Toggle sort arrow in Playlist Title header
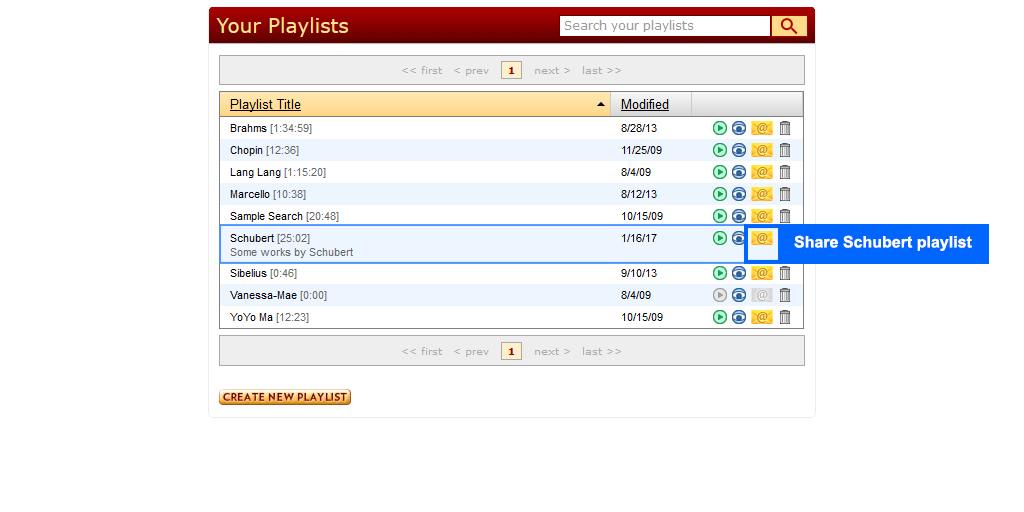The width and height of the screenshot is (1024, 512). tap(601, 104)
